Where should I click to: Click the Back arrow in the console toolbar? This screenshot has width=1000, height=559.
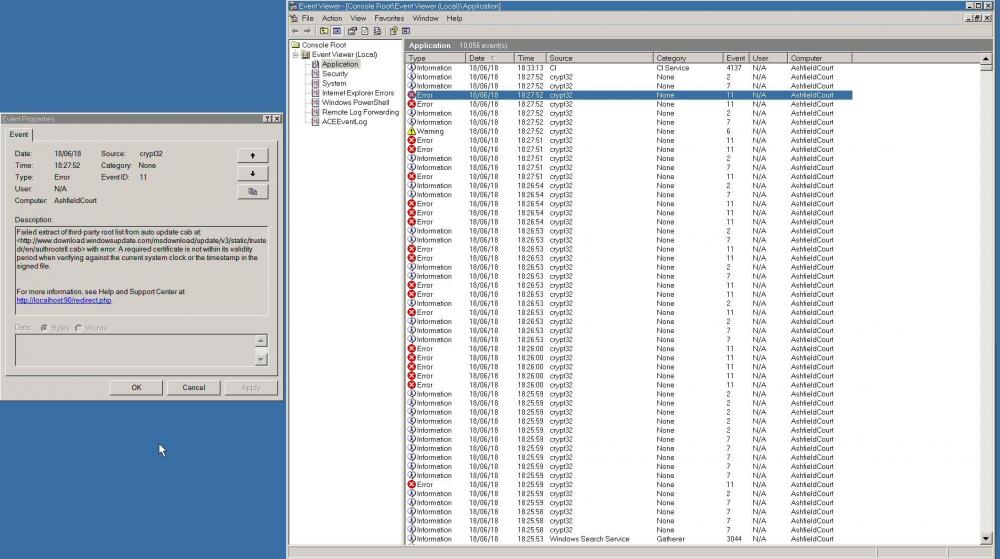(x=294, y=31)
